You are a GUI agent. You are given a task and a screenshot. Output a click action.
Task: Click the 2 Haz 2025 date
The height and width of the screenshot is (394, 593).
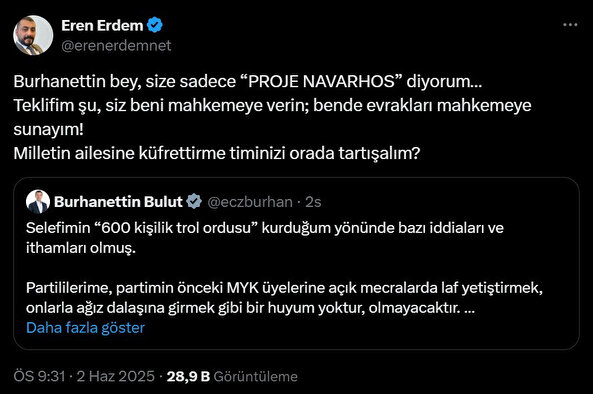coord(116,376)
